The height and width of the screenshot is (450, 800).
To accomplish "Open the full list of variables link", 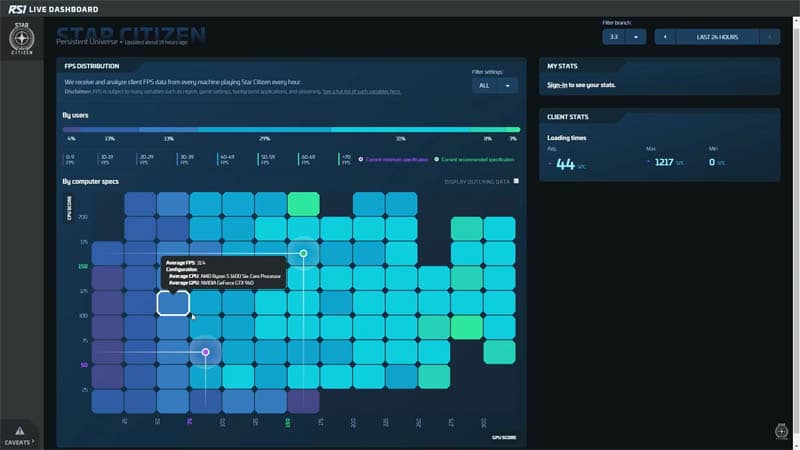I will point(362,92).
